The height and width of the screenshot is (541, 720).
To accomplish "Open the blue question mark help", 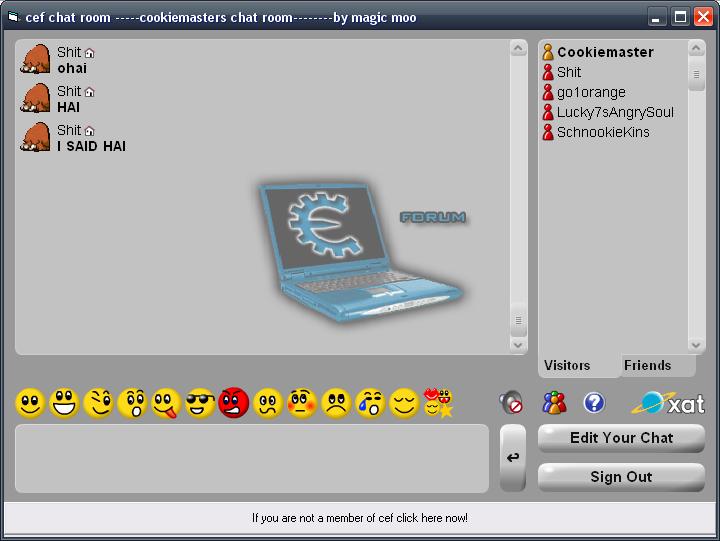I will click(x=594, y=403).
